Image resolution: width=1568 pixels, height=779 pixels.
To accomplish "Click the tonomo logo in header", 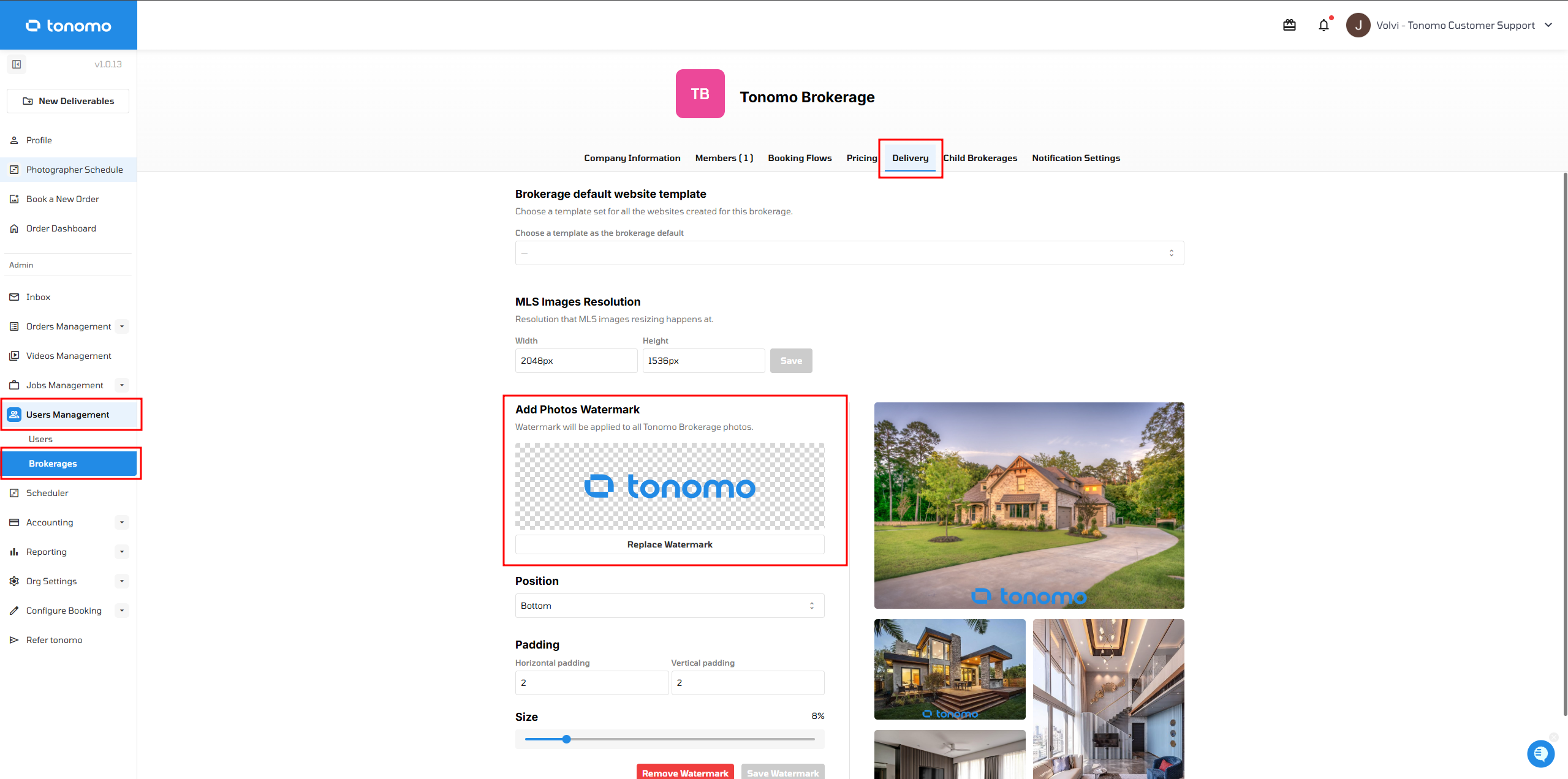I will click(x=69, y=25).
